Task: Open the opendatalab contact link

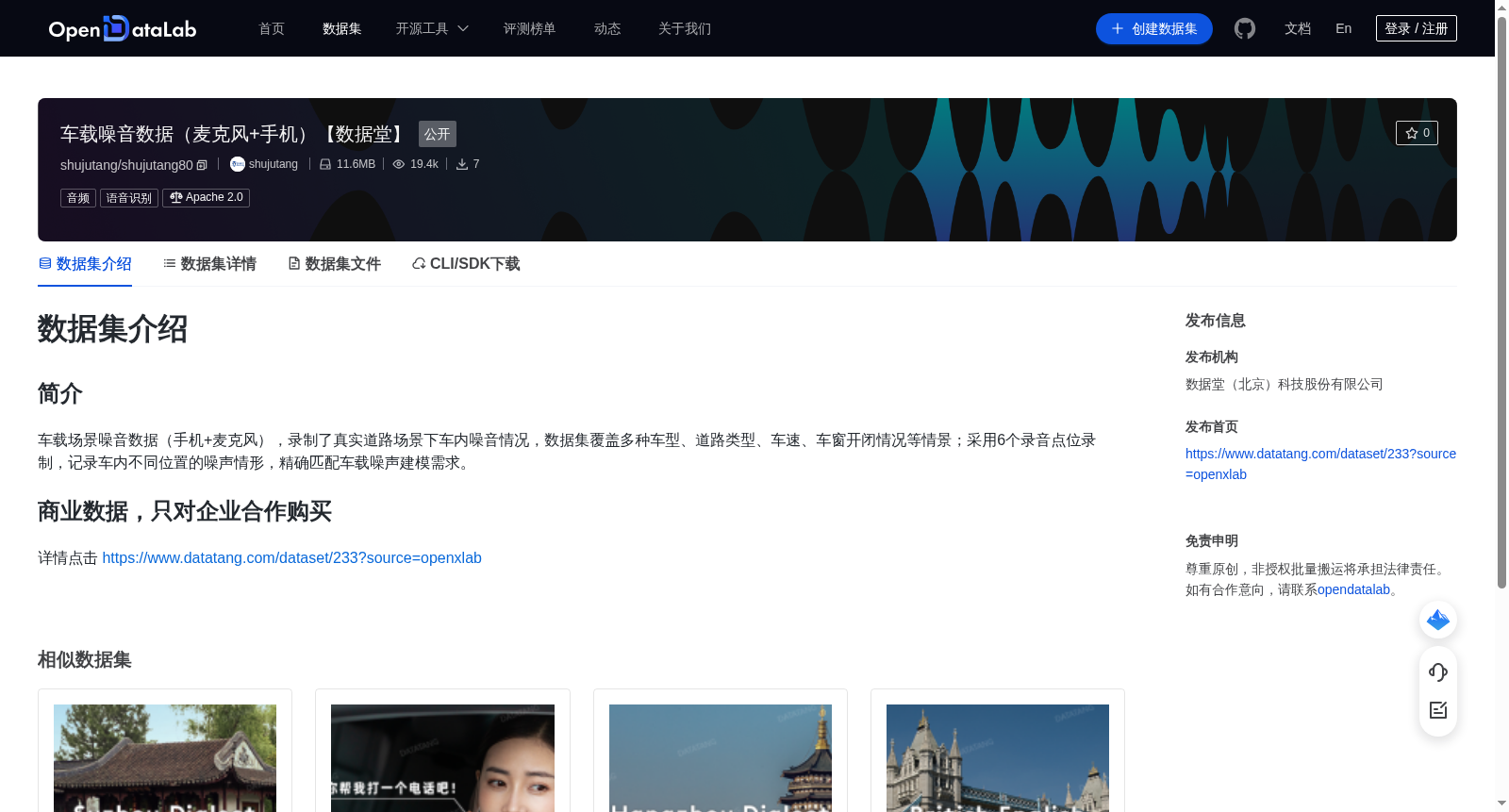Action: pyautogui.click(x=1353, y=589)
